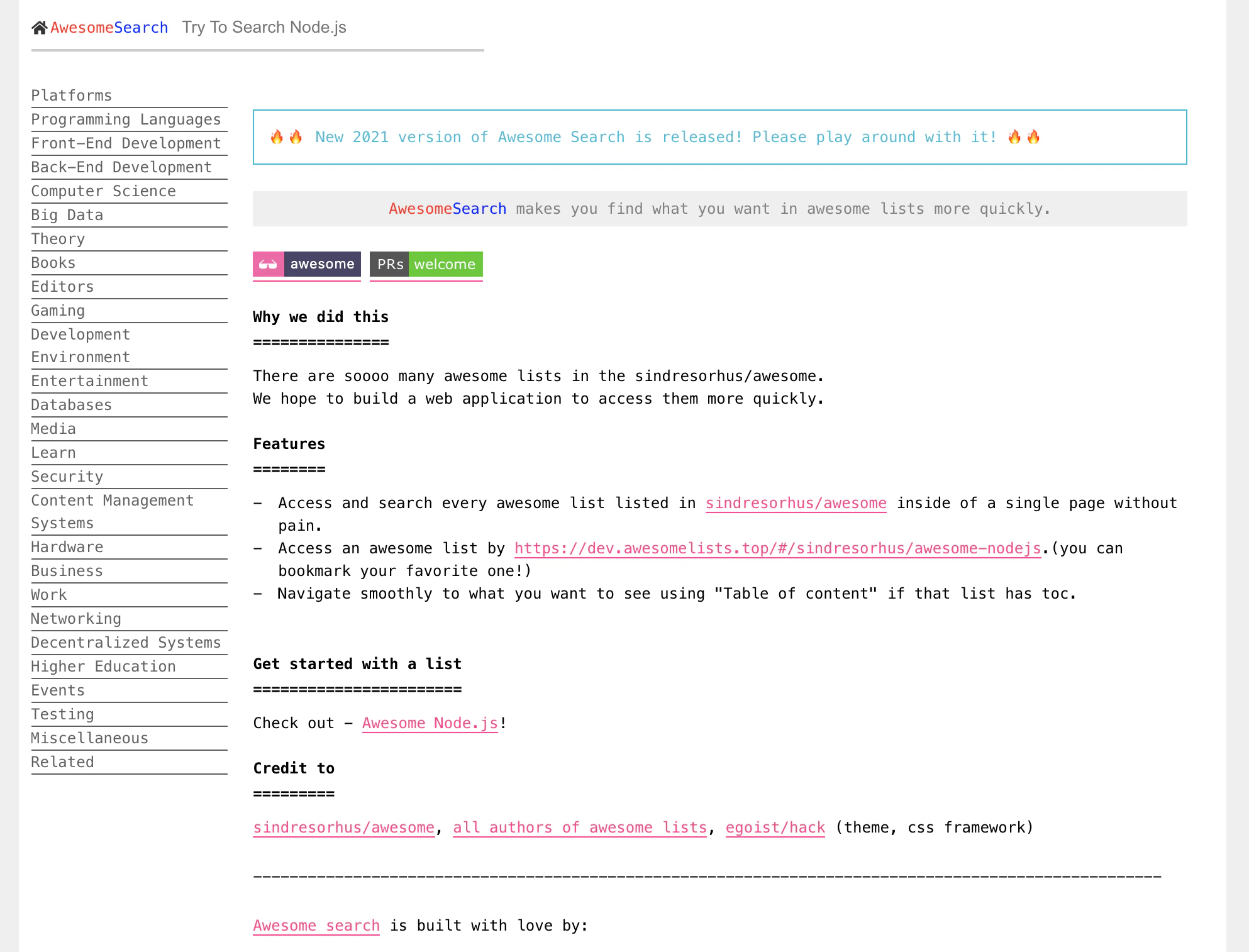This screenshot has width=1249, height=952.
Task: Open Front-End Development category
Action: click(x=126, y=143)
